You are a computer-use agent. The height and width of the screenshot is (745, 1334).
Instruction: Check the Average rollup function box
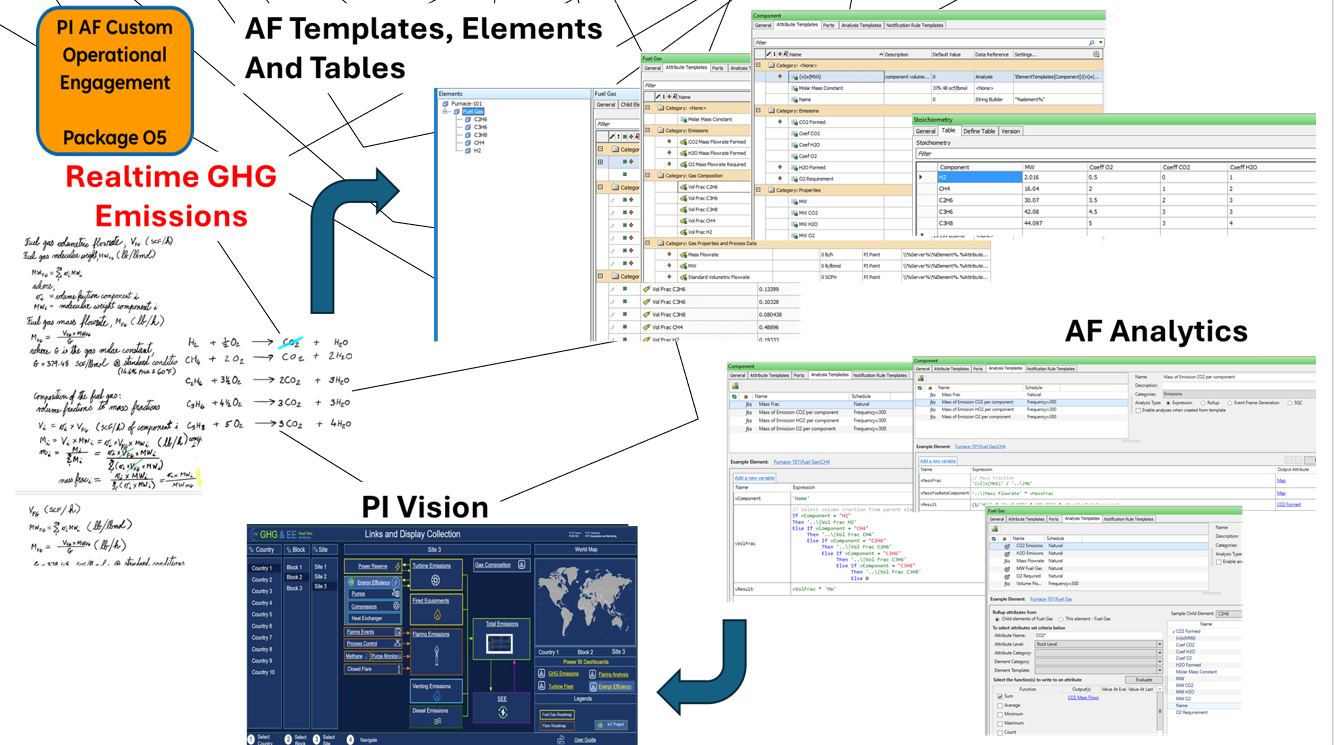1000,706
